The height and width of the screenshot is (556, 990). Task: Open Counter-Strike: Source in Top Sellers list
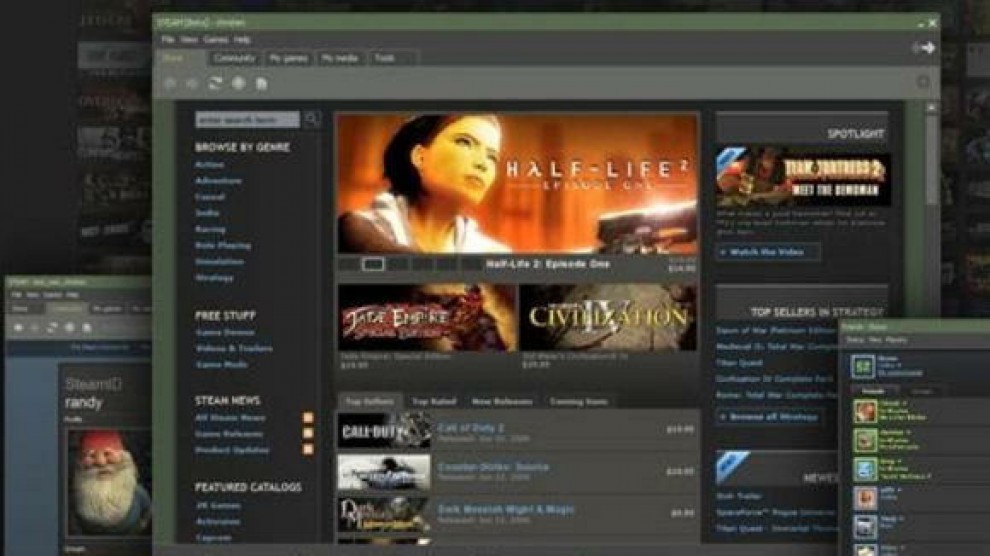[x=518, y=472]
